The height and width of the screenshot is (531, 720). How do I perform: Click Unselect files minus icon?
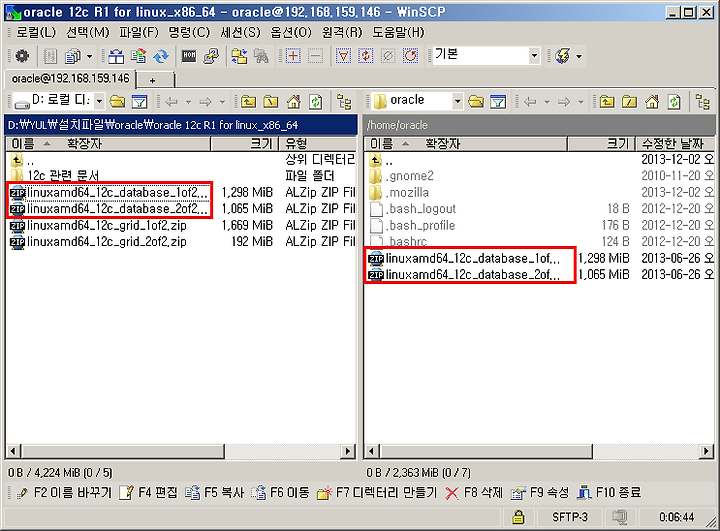click(x=315, y=56)
